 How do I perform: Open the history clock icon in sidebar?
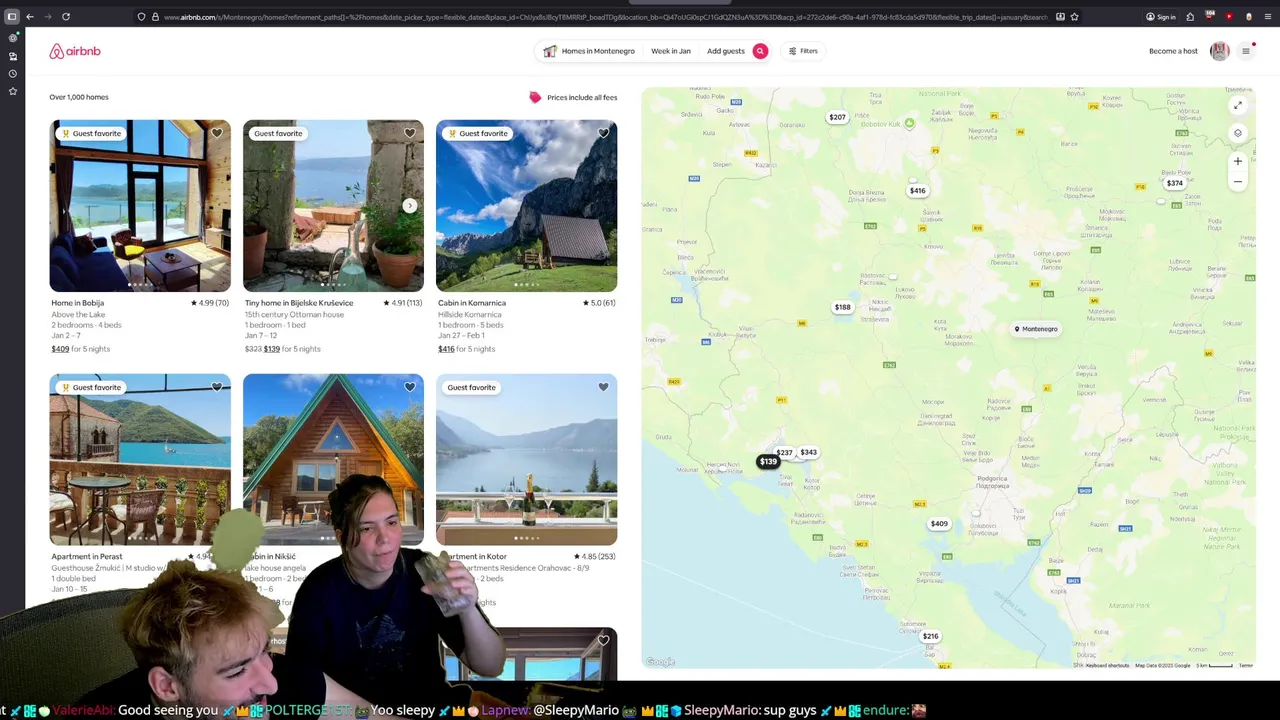12,73
